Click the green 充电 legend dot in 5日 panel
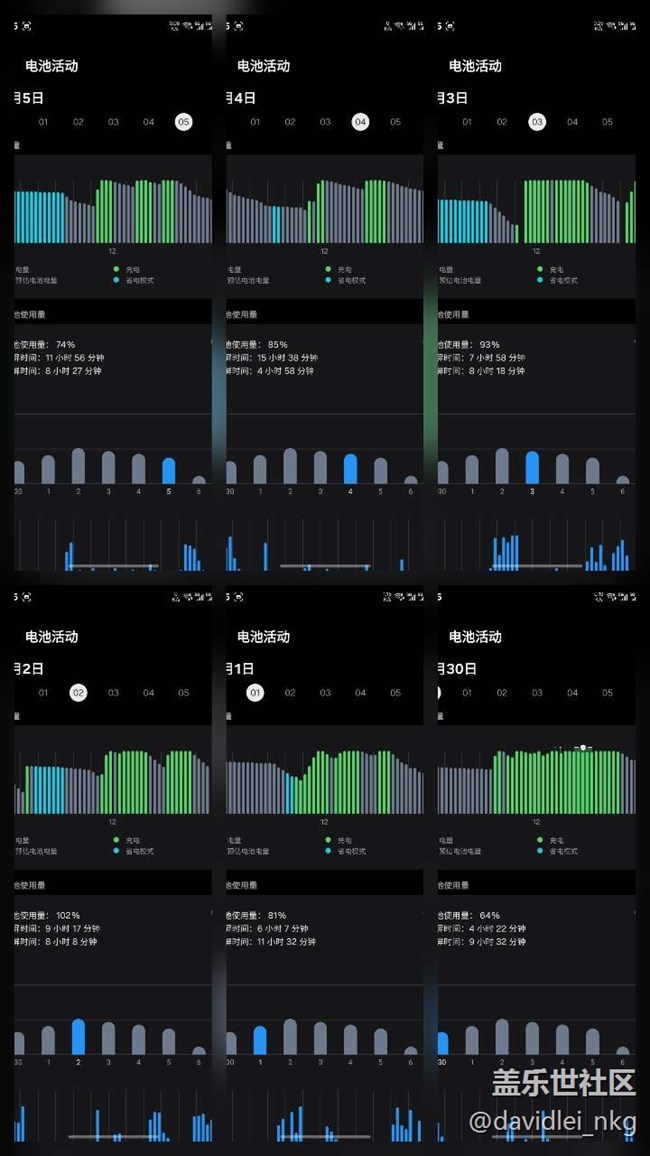The height and width of the screenshot is (1156, 650). pos(115,269)
